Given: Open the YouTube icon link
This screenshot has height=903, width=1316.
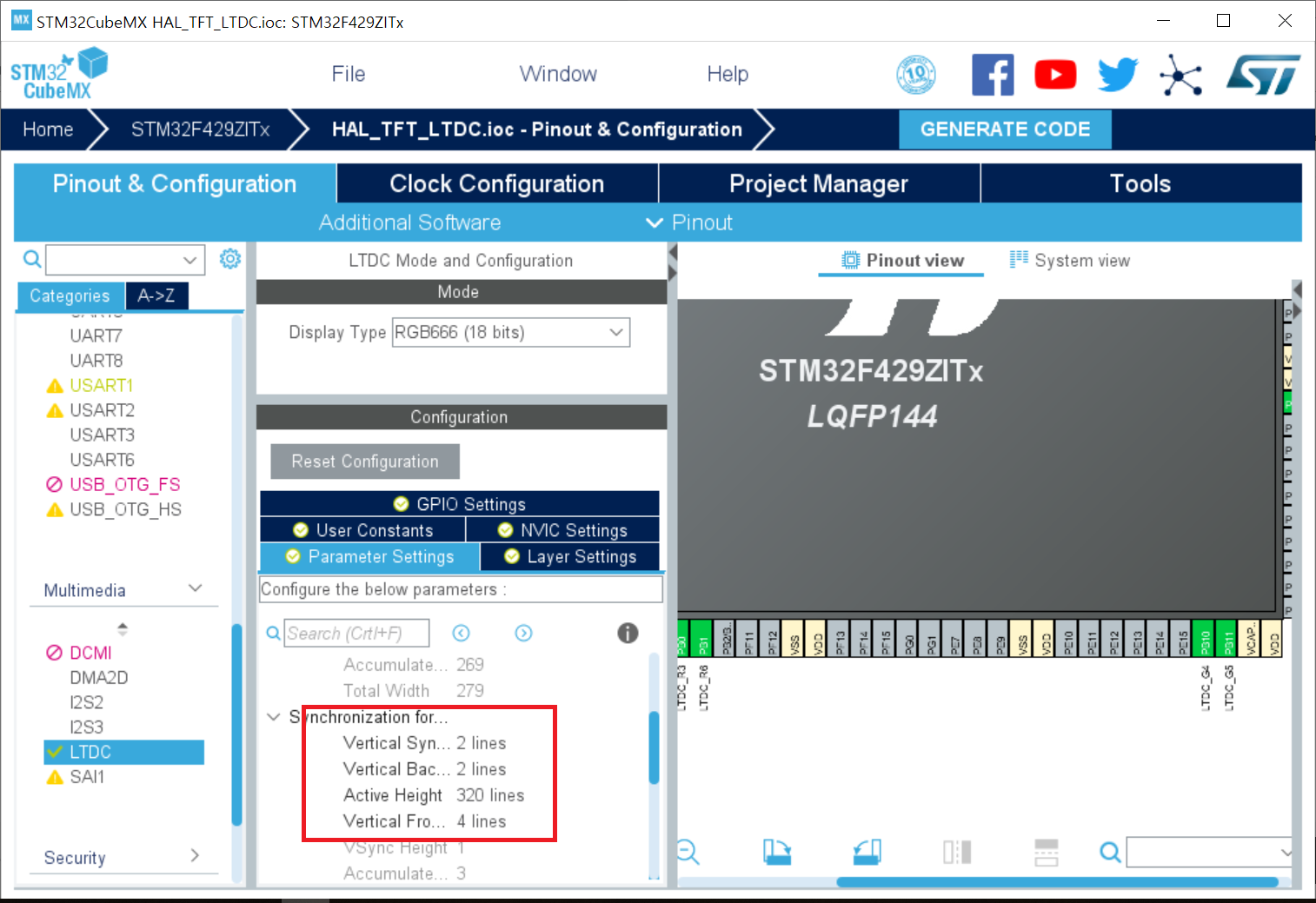Looking at the screenshot, I should [1055, 75].
